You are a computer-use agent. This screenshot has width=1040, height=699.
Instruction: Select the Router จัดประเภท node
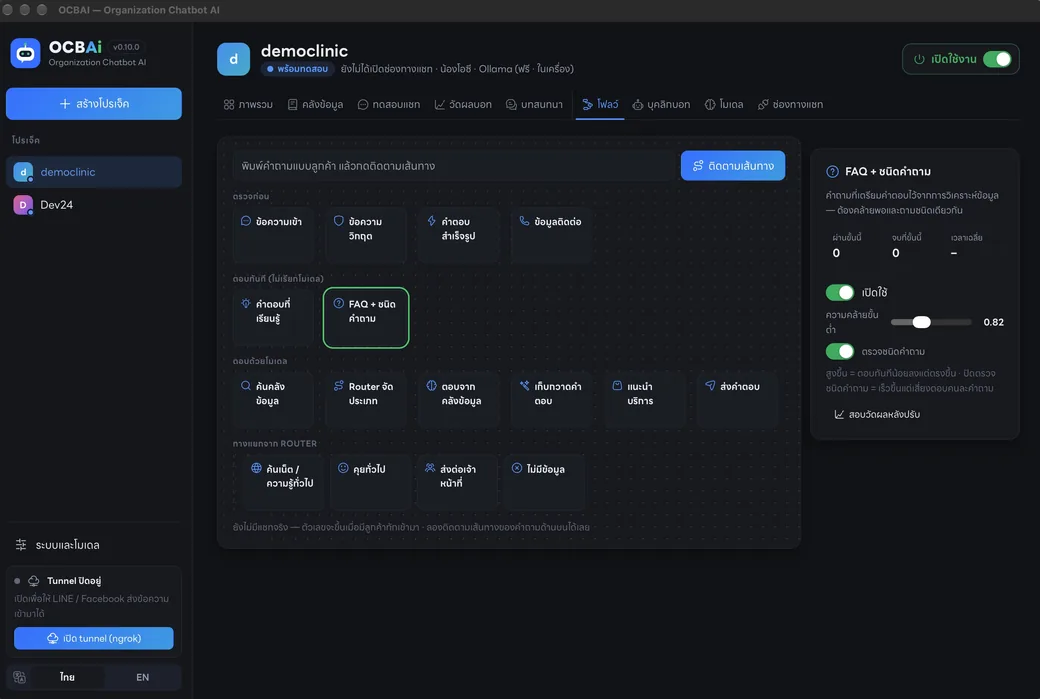(x=365, y=399)
